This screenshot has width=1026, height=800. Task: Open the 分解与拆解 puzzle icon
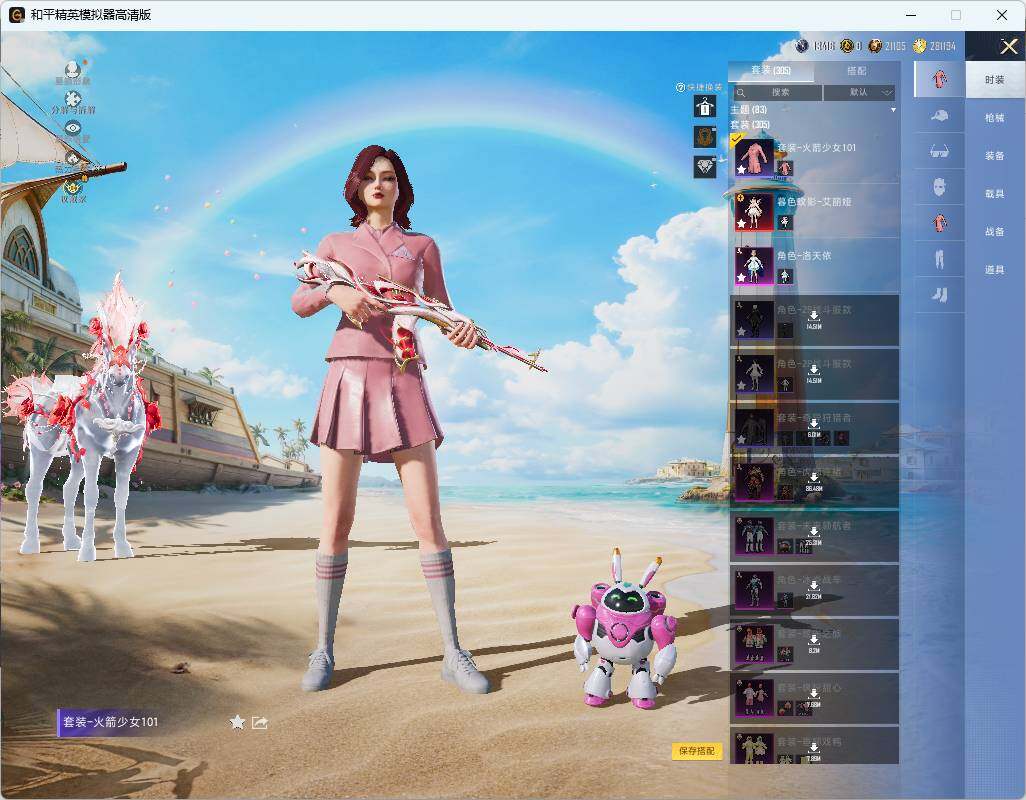click(x=73, y=99)
